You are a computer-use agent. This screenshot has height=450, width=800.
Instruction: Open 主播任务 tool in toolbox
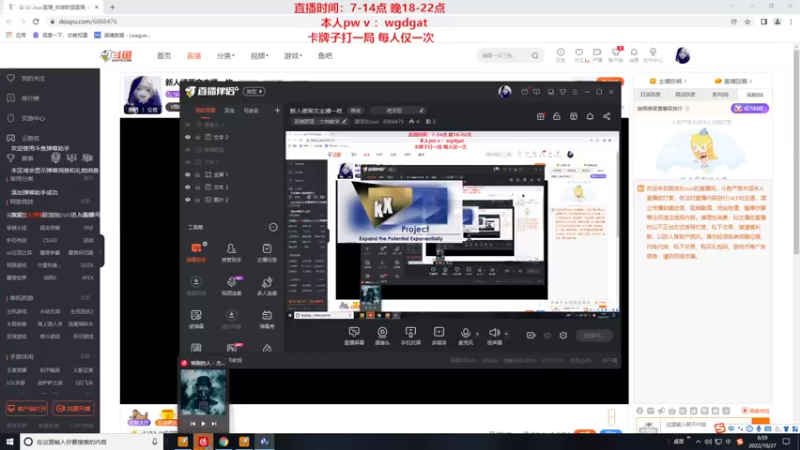(267, 252)
